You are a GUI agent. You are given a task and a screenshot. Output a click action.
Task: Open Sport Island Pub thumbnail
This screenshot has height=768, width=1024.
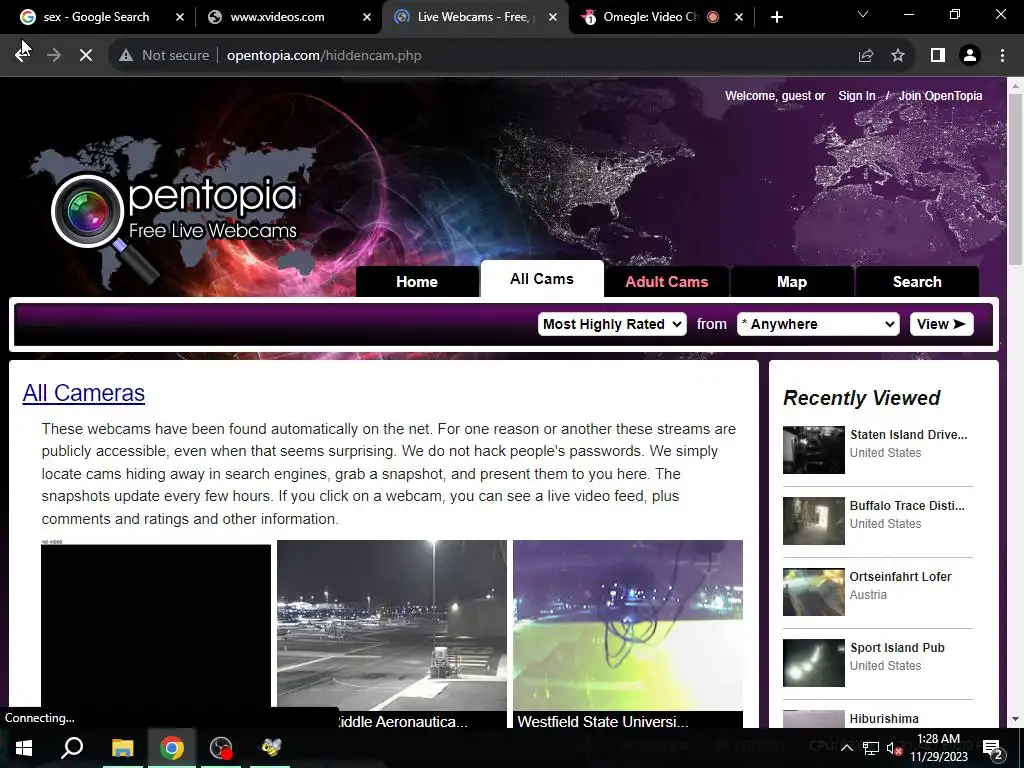(x=814, y=663)
